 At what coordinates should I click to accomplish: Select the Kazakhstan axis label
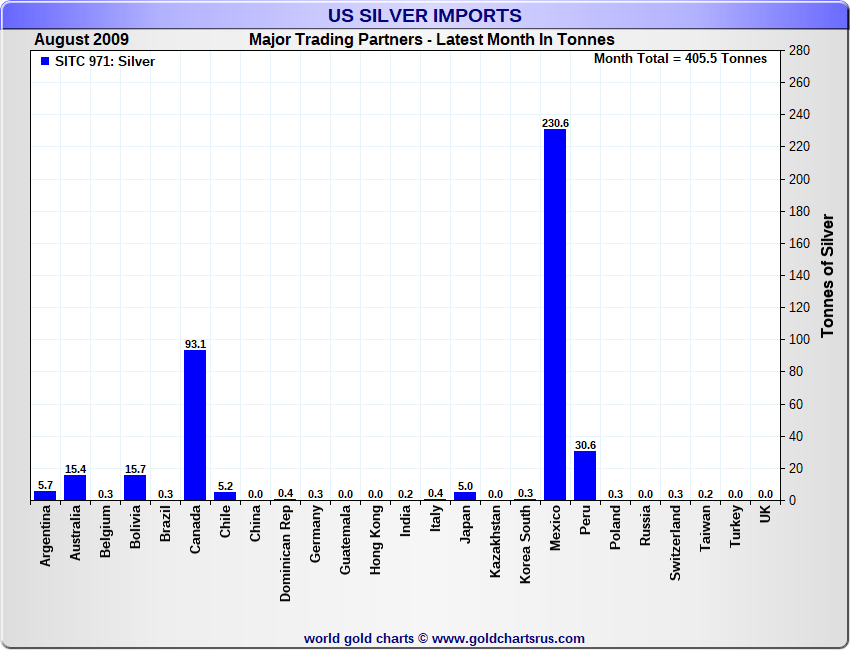pyautogui.click(x=495, y=541)
